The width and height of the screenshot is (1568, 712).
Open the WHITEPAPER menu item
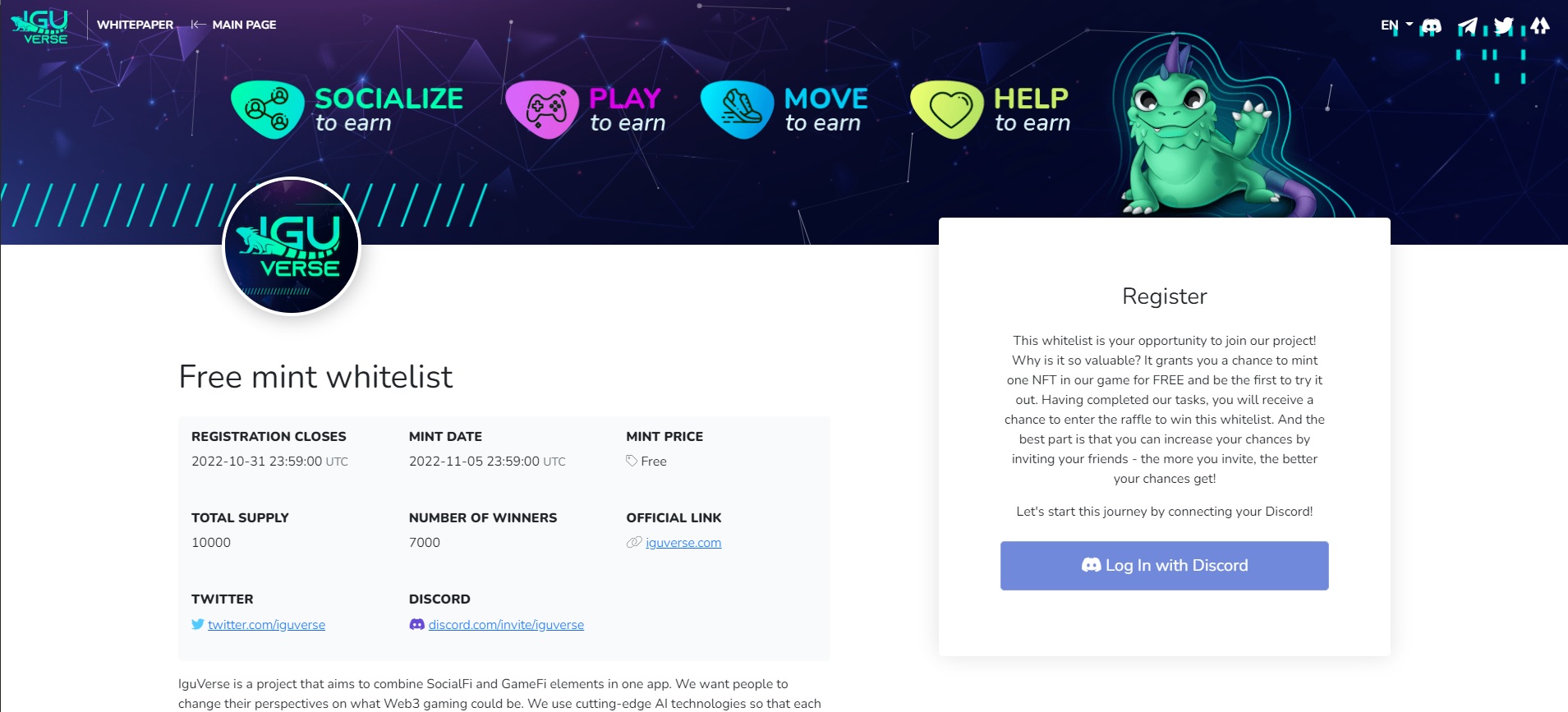(x=134, y=25)
